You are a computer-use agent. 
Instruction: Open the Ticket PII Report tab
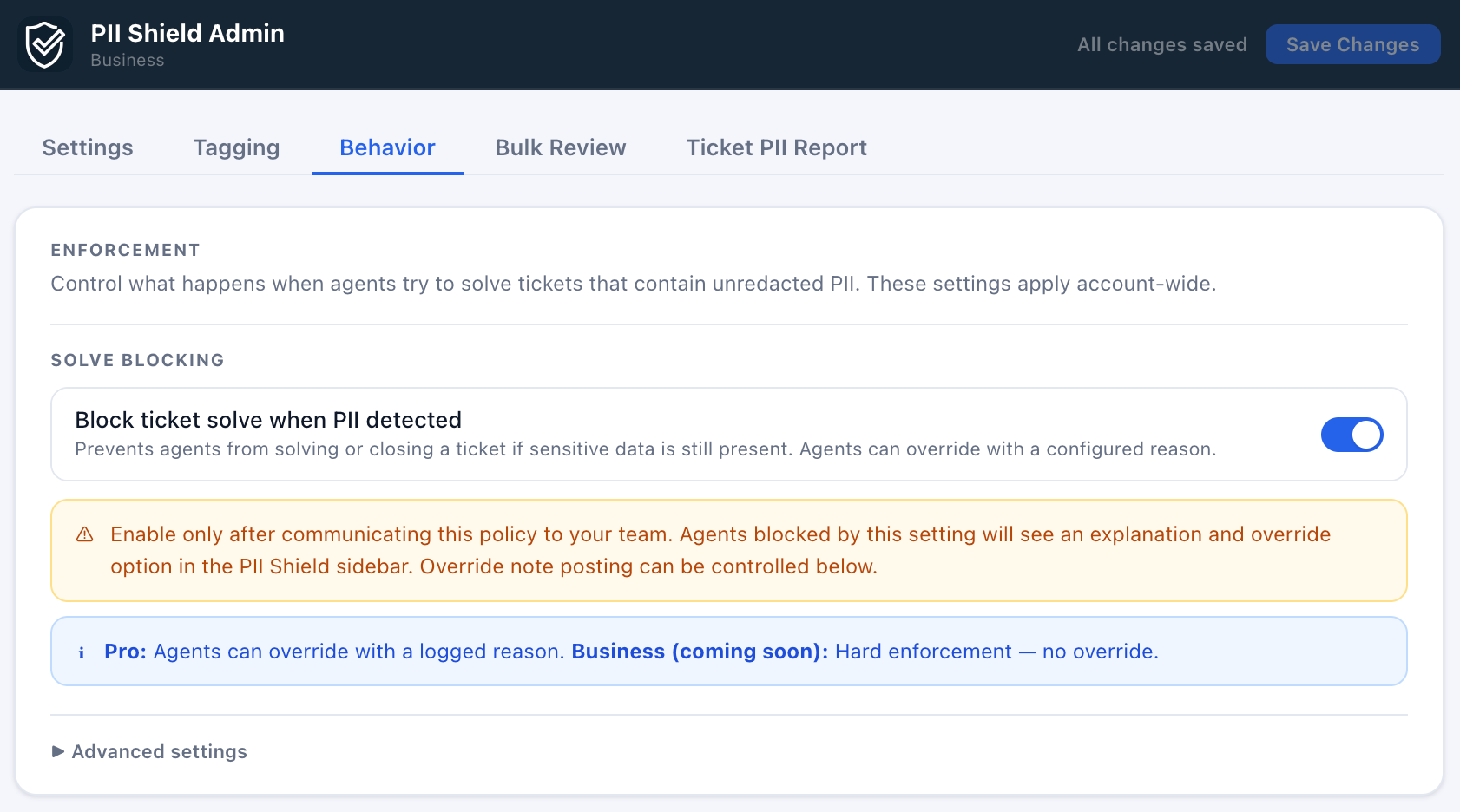pos(776,147)
